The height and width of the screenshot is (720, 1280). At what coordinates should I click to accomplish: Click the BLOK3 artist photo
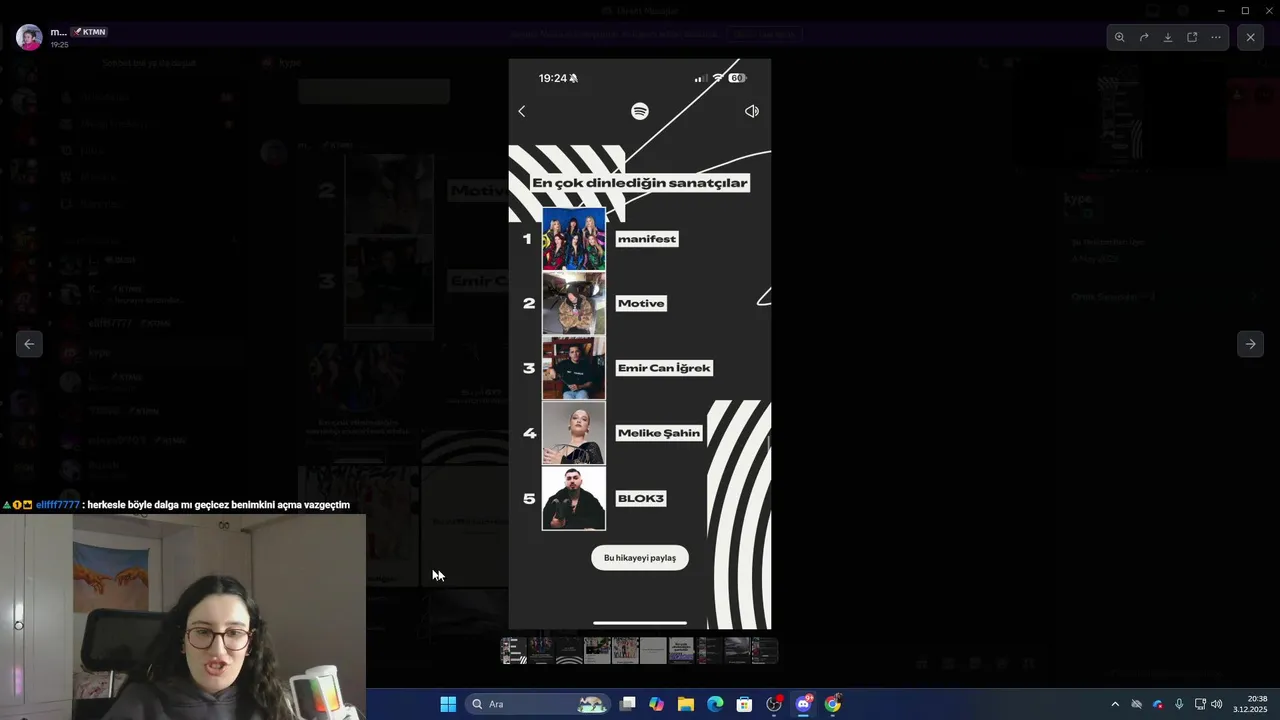tap(574, 498)
